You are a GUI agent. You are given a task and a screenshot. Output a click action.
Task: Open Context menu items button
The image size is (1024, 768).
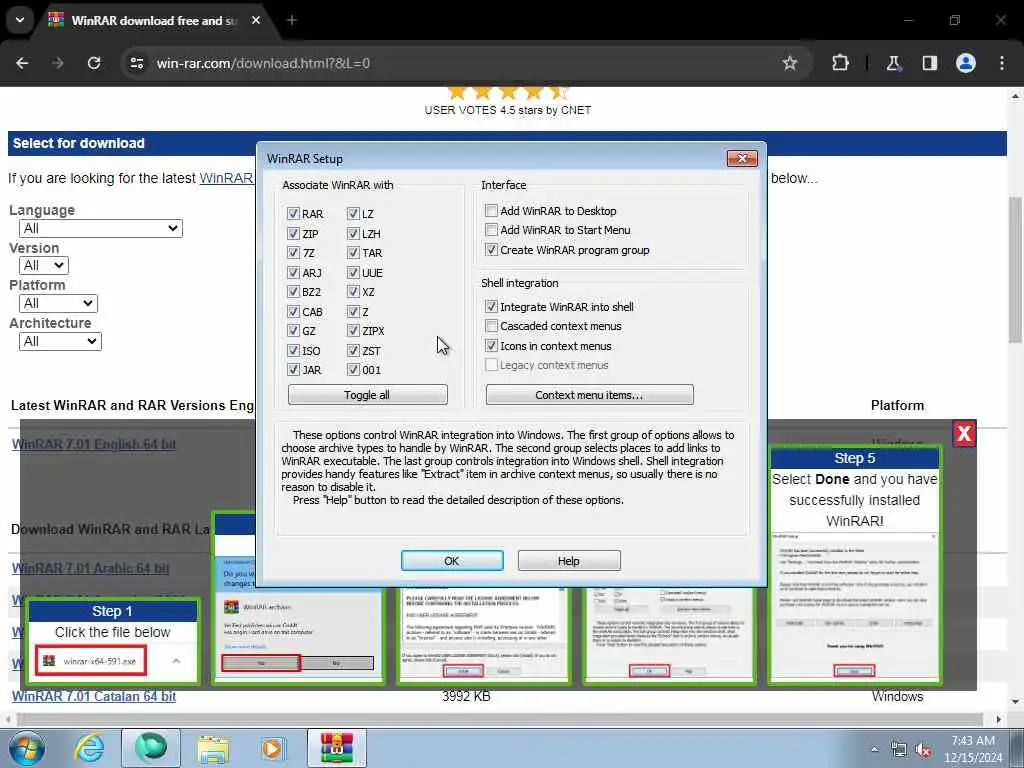(x=589, y=394)
